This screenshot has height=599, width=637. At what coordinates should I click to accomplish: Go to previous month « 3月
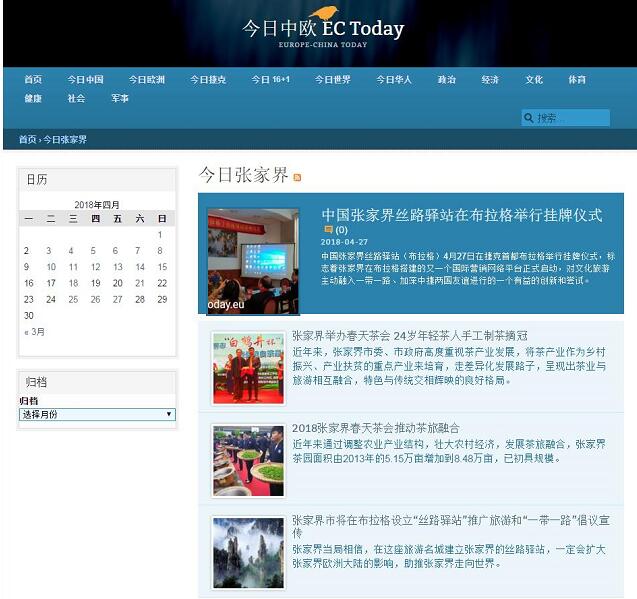[x=34, y=332]
